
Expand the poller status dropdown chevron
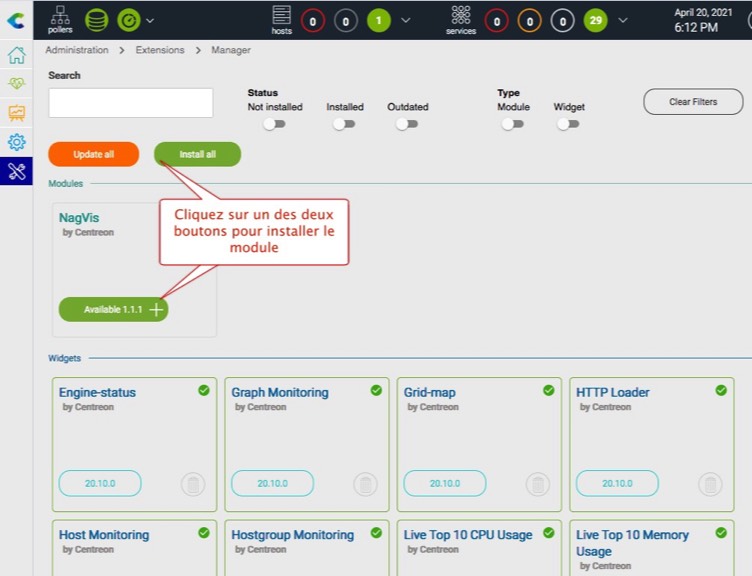click(x=150, y=20)
